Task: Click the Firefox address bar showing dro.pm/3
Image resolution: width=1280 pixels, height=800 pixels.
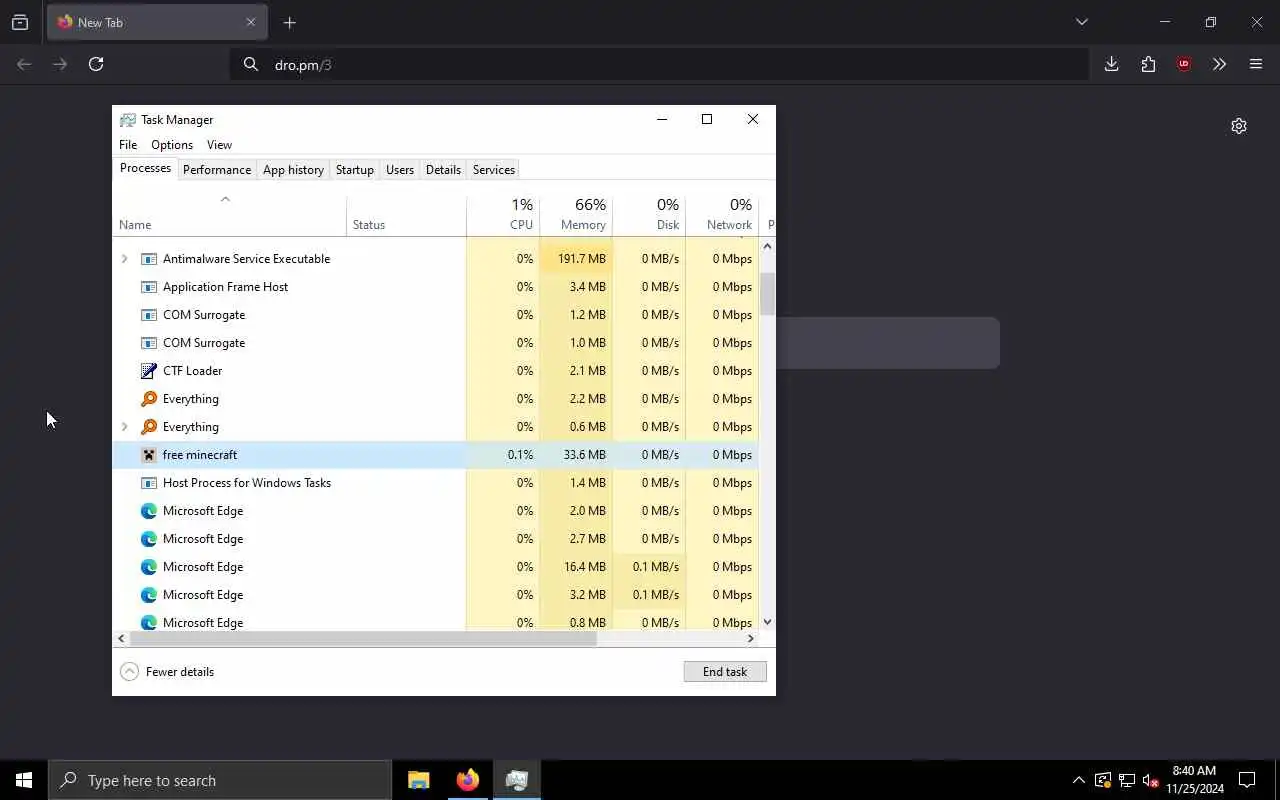Action: click(x=659, y=64)
